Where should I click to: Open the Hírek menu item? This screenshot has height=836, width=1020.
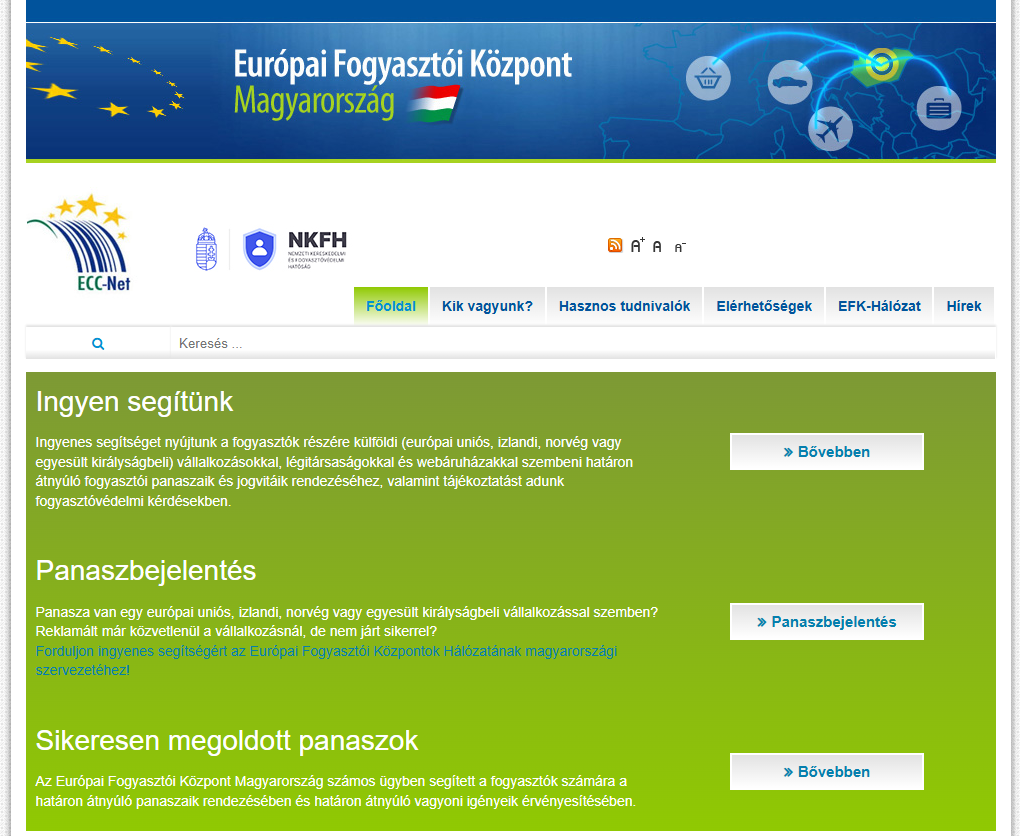pyautogui.click(x=964, y=306)
